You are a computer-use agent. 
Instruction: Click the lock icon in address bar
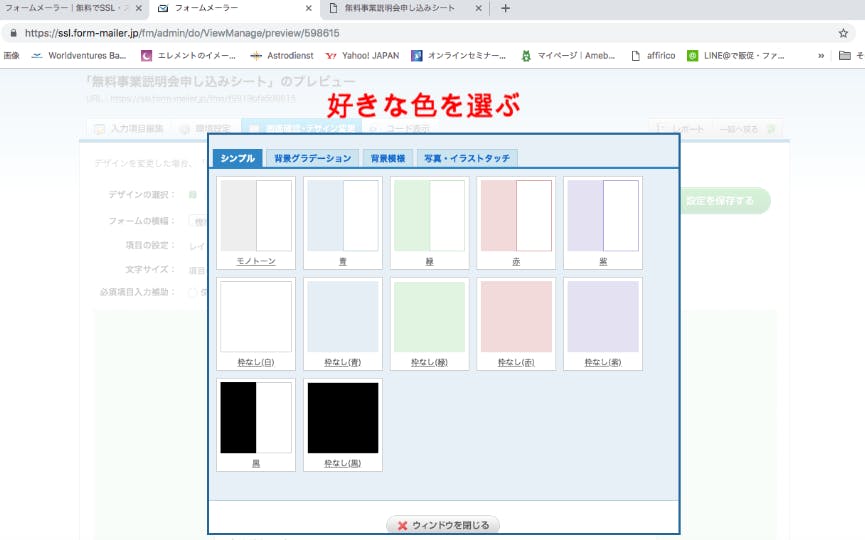(13, 33)
